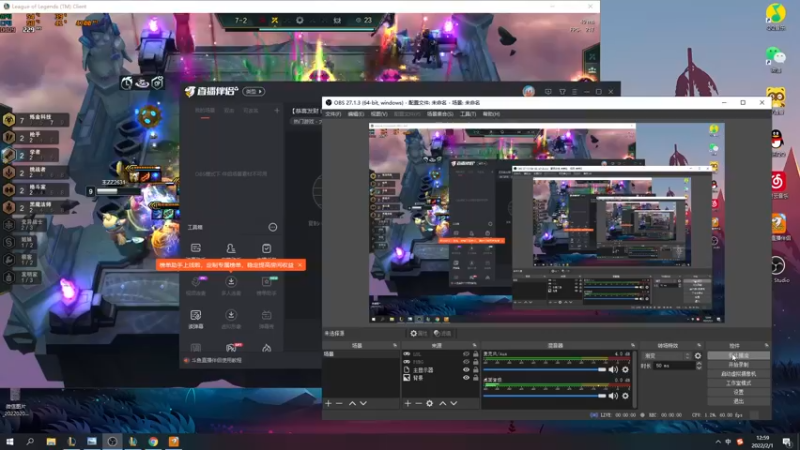Viewport: 800px width, 450px height.
Task: Move scene up in OBS scenes panel
Action: click(x=352, y=403)
